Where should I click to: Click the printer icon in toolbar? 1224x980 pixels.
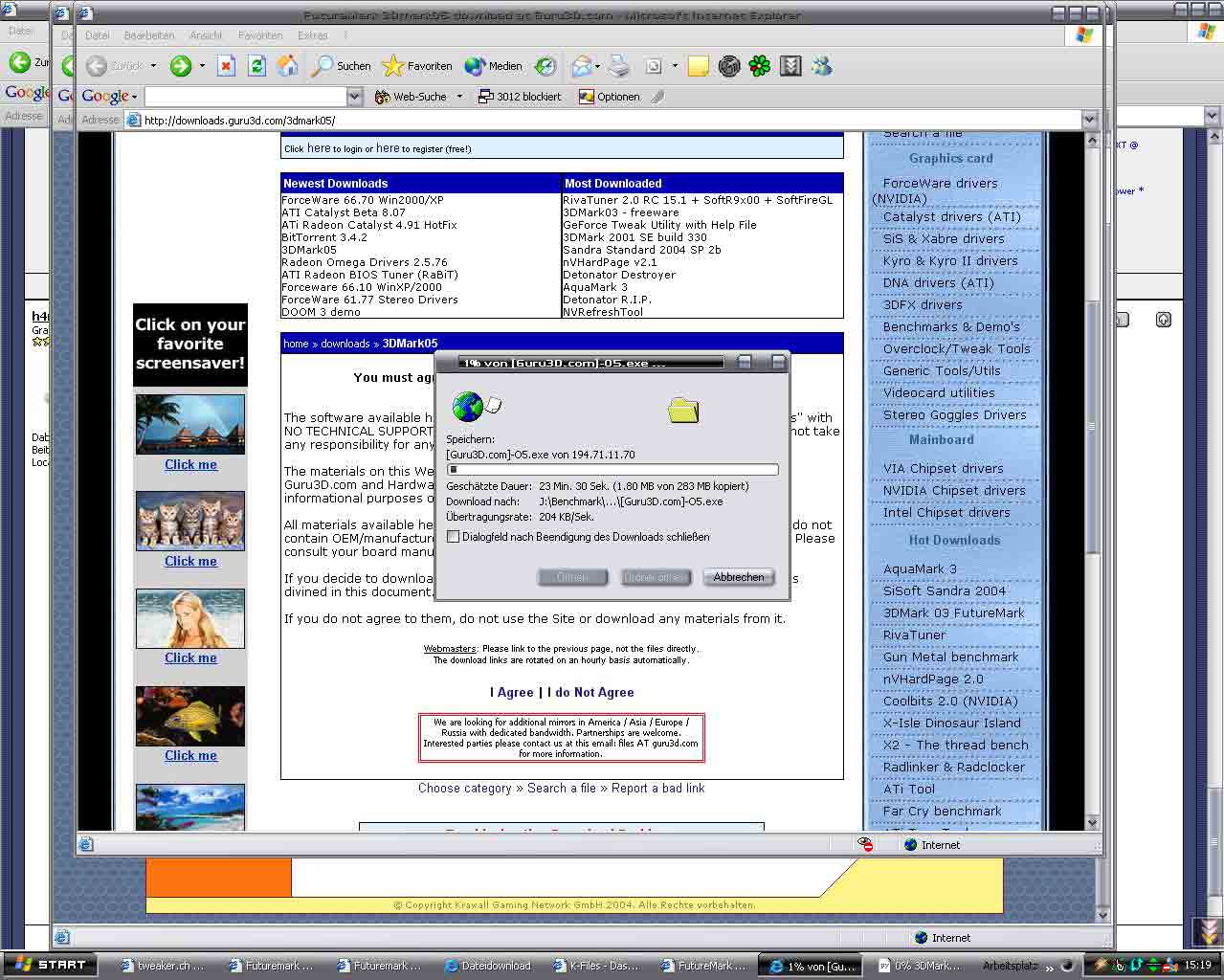click(x=619, y=66)
